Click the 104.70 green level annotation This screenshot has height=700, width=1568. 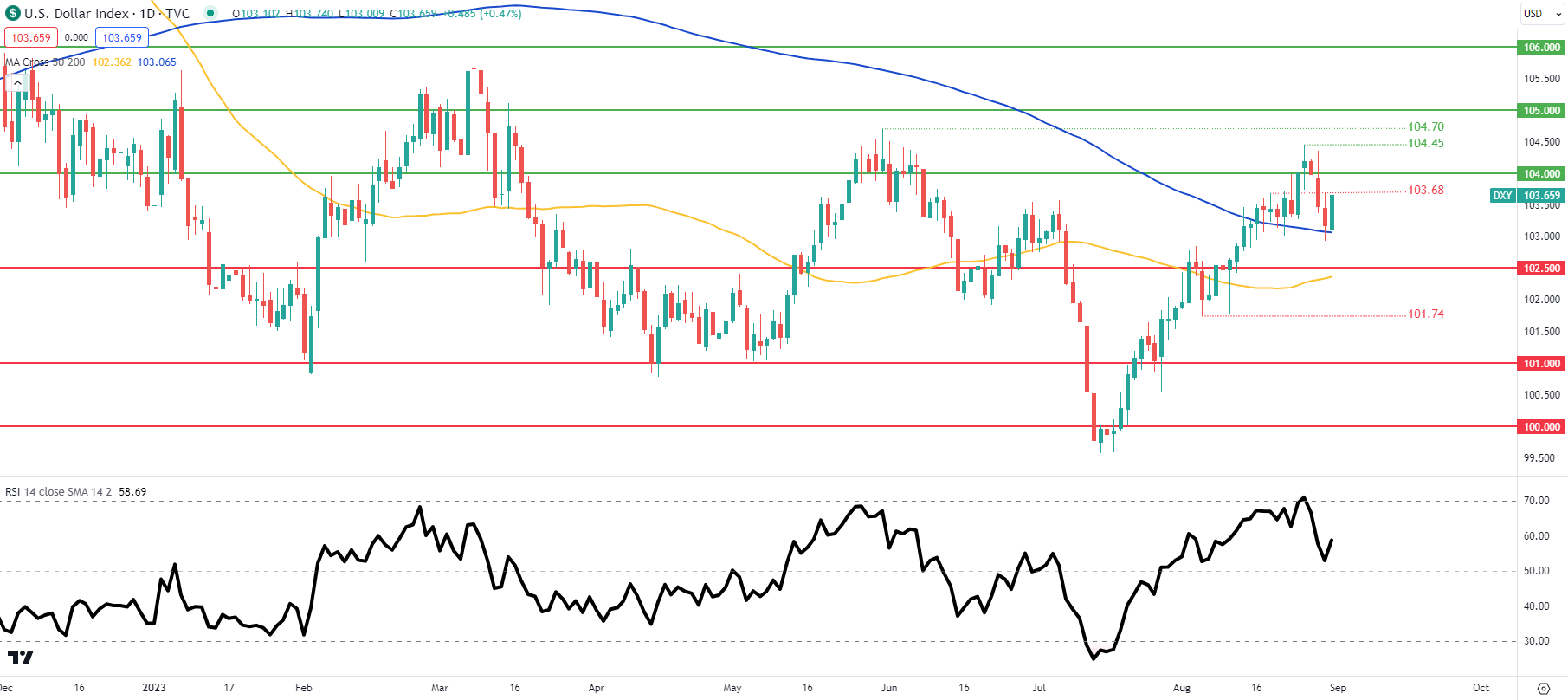pyautogui.click(x=1426, y=126)
